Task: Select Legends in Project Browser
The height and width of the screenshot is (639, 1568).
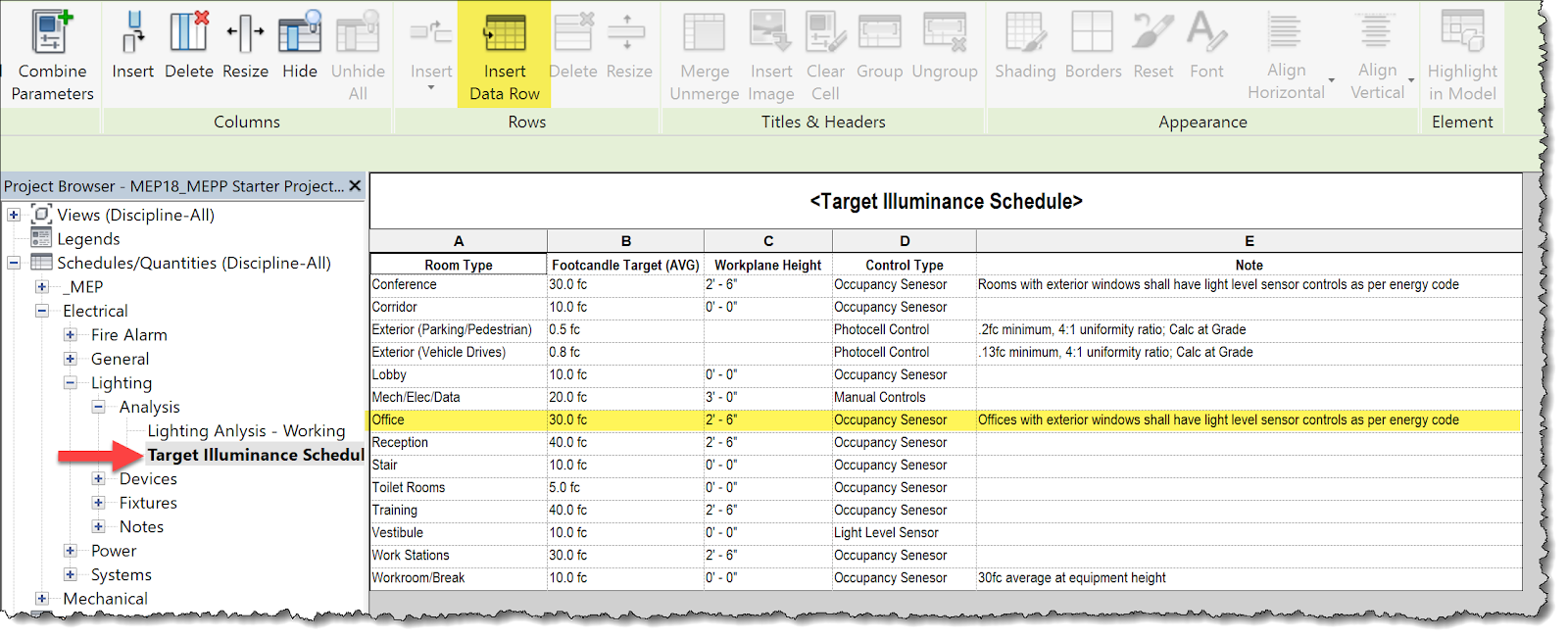Action: tap(88, 239)
